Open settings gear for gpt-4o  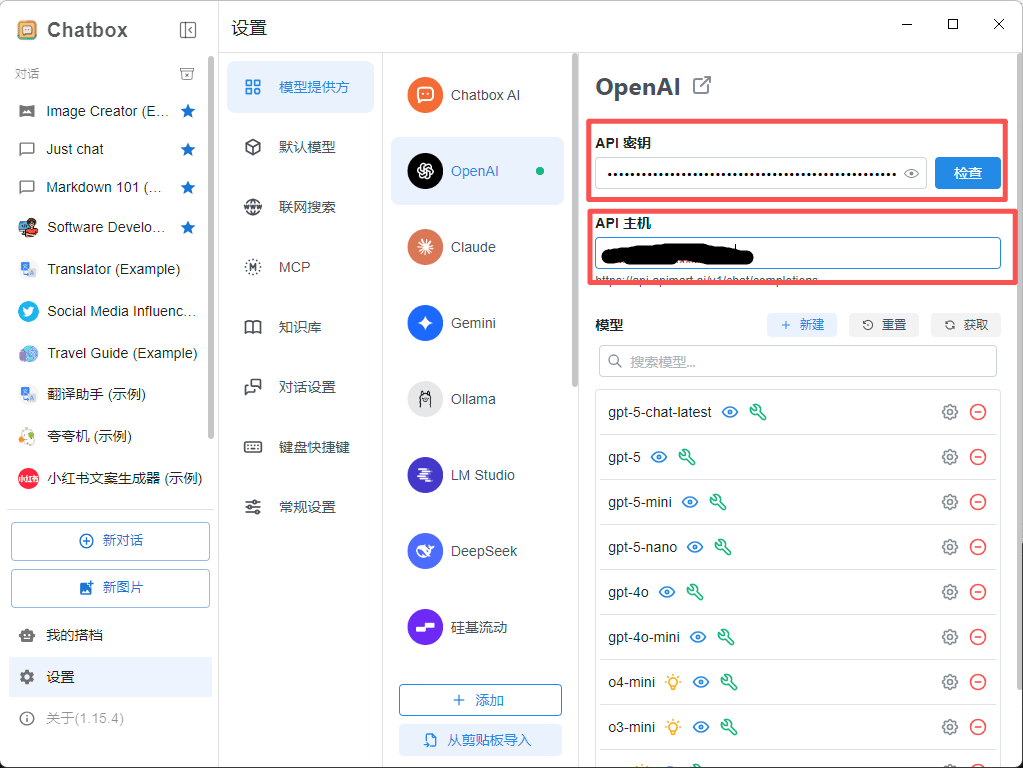pos(950,592)
